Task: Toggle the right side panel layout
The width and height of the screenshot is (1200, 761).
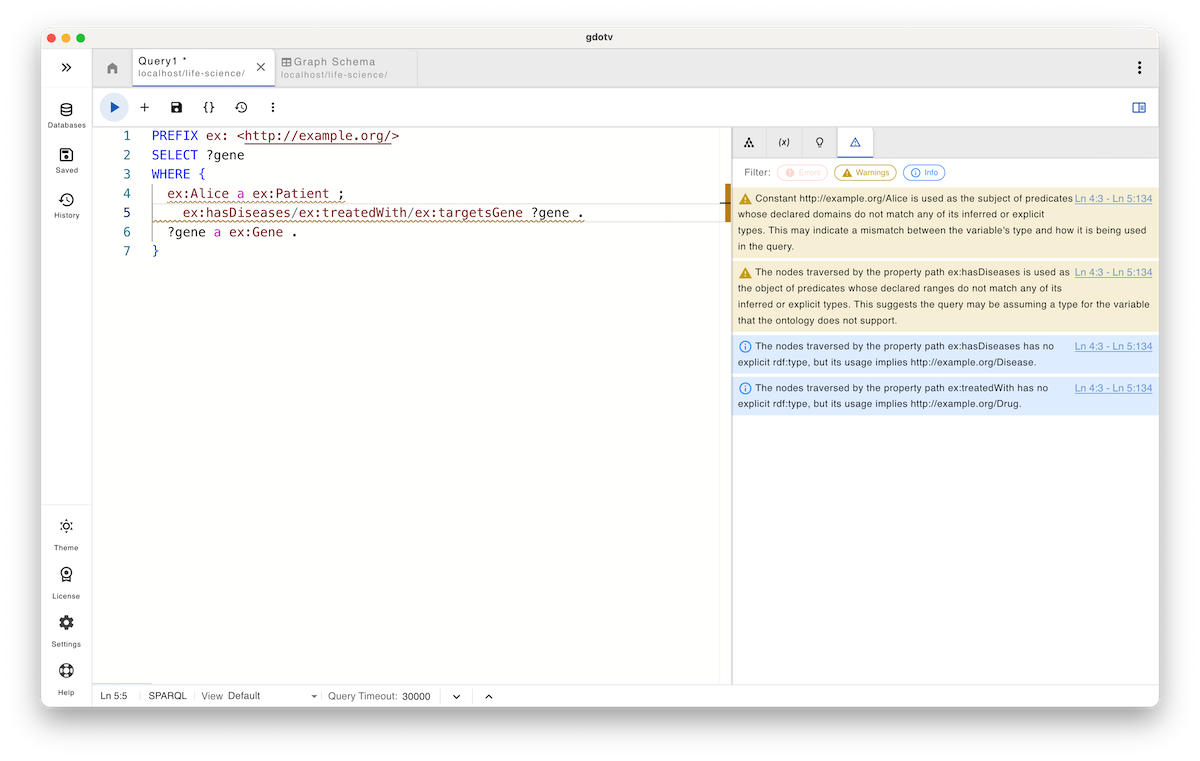Action: pyautogui.click(x=1138, y=107)
